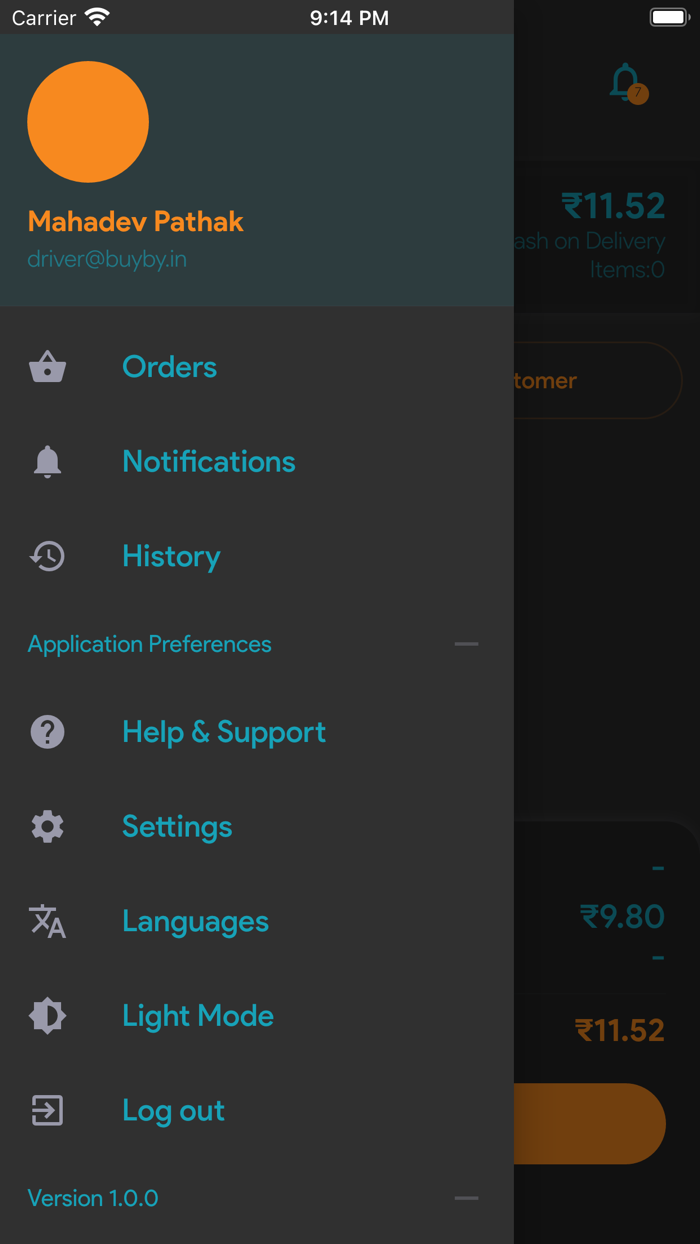Viewport: 700px width, 1244px height.
Task: Click the History clock icon
Action: point(47,556)
